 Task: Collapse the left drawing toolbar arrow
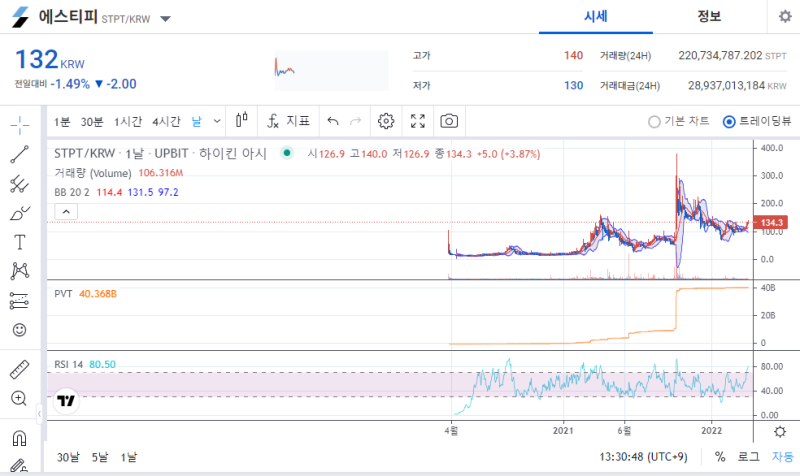pos(39,414)
